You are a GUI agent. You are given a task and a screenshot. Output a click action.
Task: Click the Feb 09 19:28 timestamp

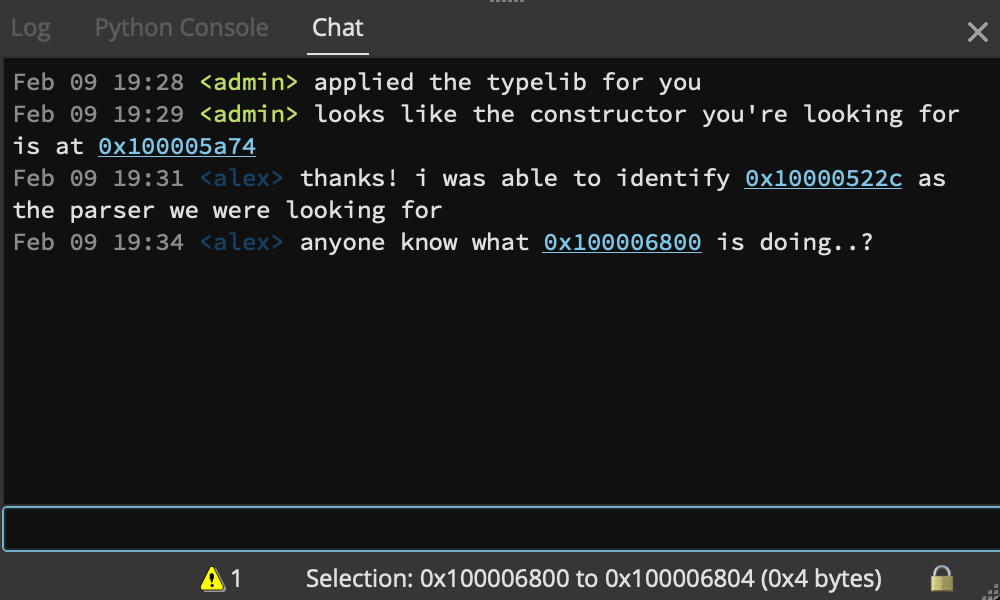tap(98, 82)
